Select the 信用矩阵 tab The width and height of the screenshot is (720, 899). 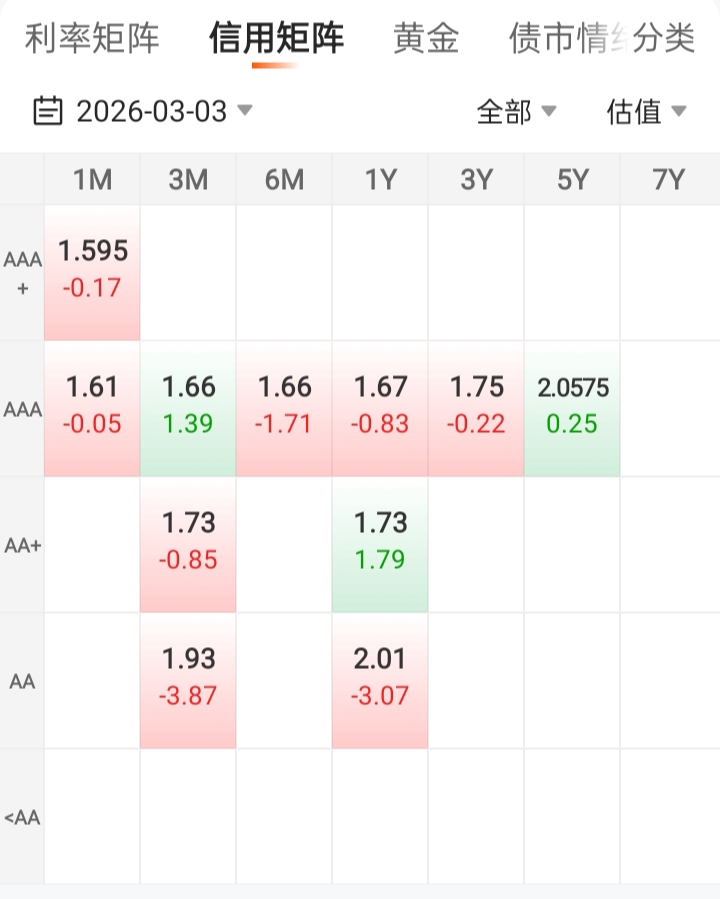coord(276,39)
